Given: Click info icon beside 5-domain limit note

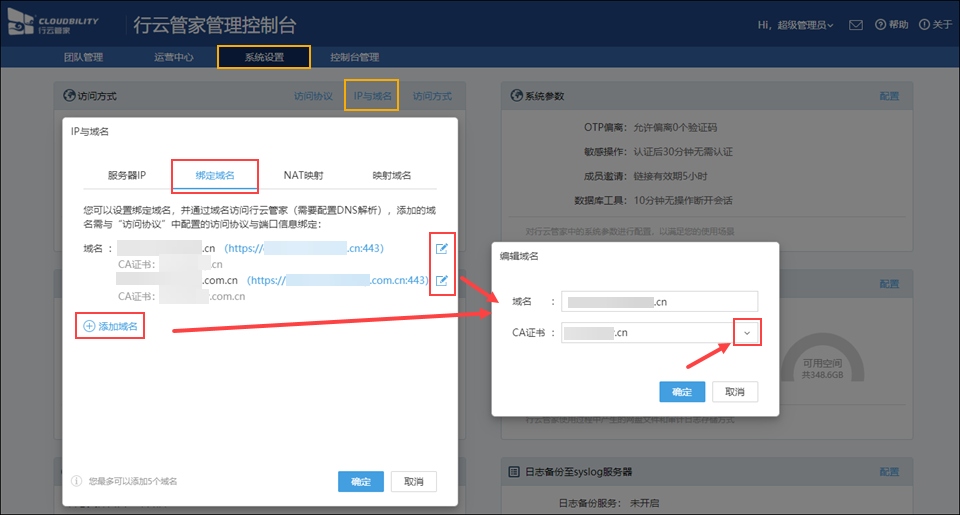Looking at the screenshot, I should coord(77,481).
